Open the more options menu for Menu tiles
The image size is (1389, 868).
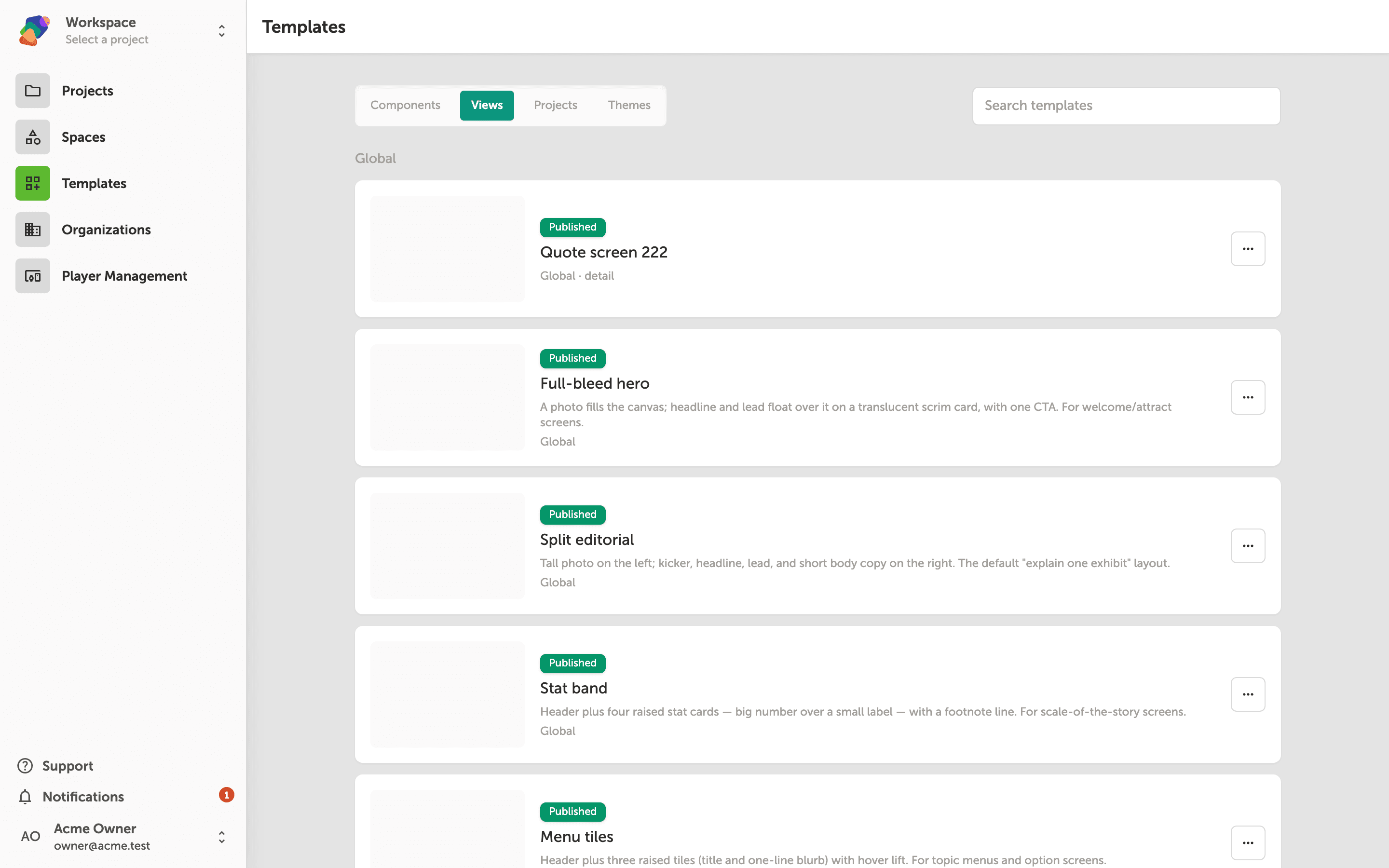1248,843
